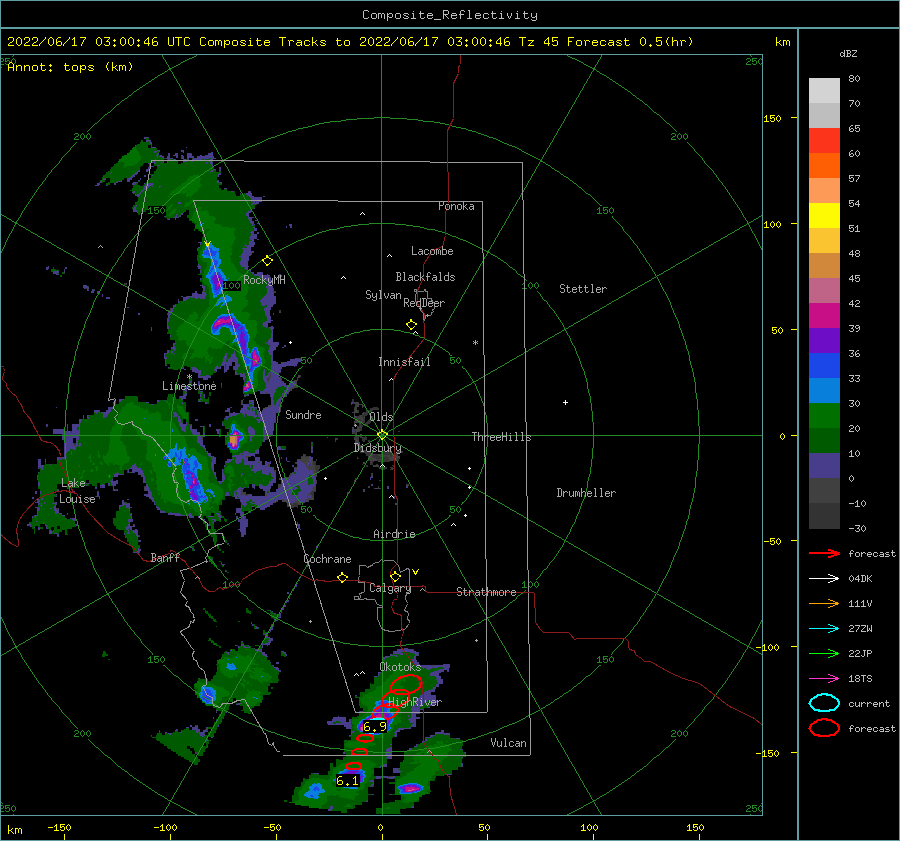The width and height of the screenshot is (900, 841).
Task: Click the 'Okotoks' city label
Action: point(400,667)
